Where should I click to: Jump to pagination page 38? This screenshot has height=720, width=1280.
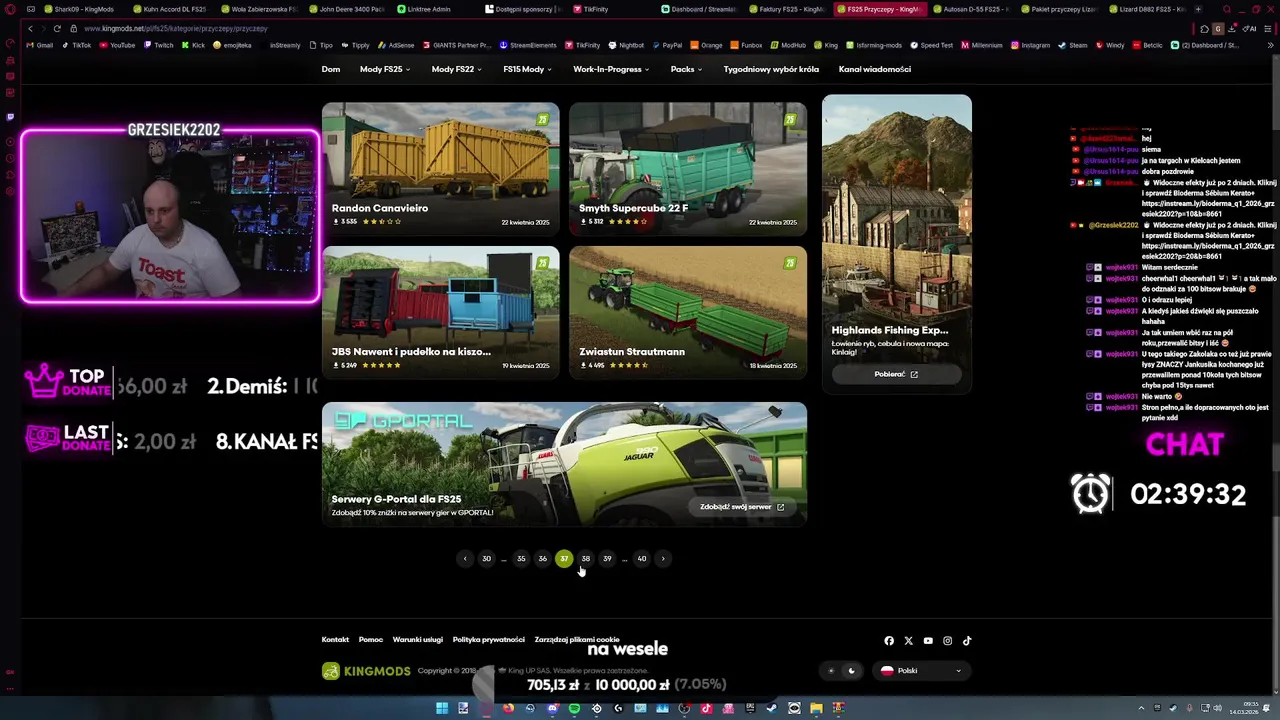click(x=586, y=559)
